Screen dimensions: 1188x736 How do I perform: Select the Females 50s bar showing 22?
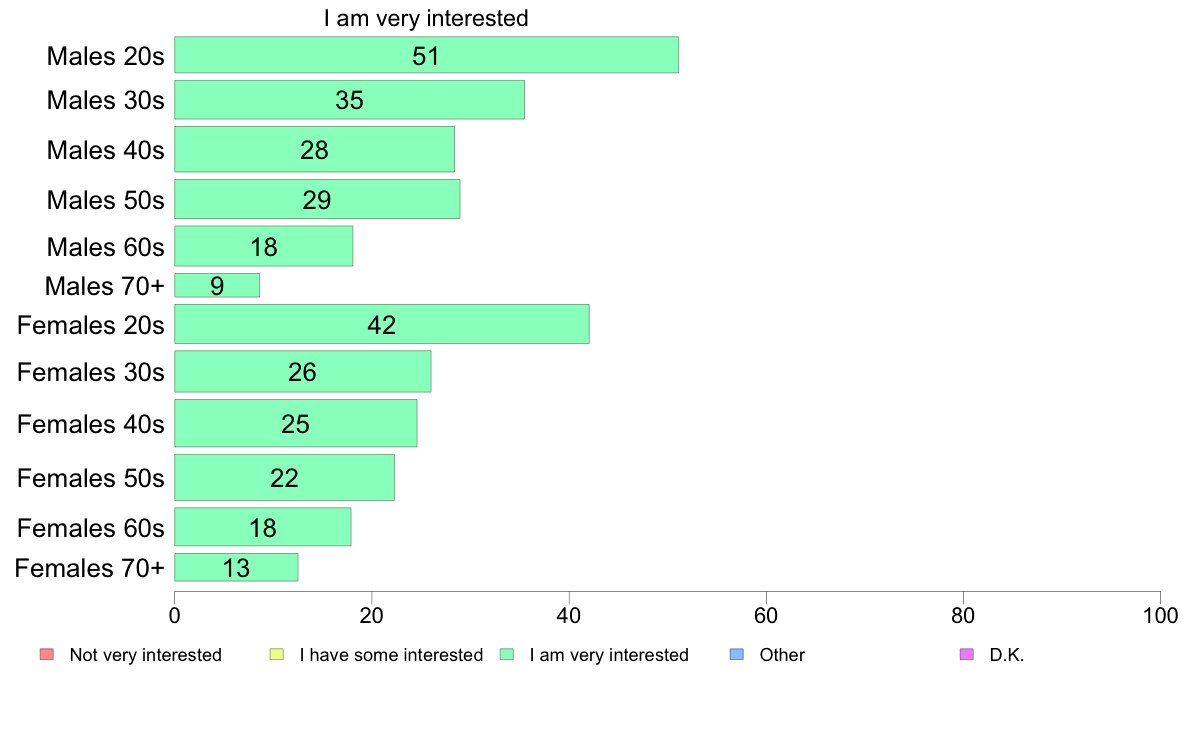tap(284, 478)
